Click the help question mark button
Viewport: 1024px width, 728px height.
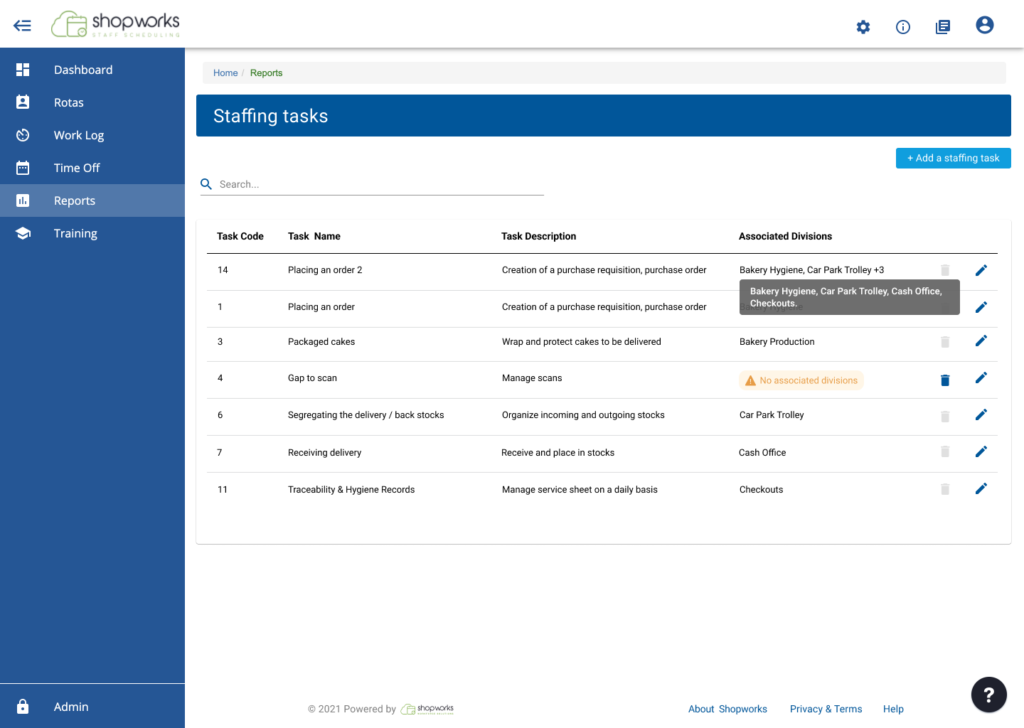[x=989, y=694]
